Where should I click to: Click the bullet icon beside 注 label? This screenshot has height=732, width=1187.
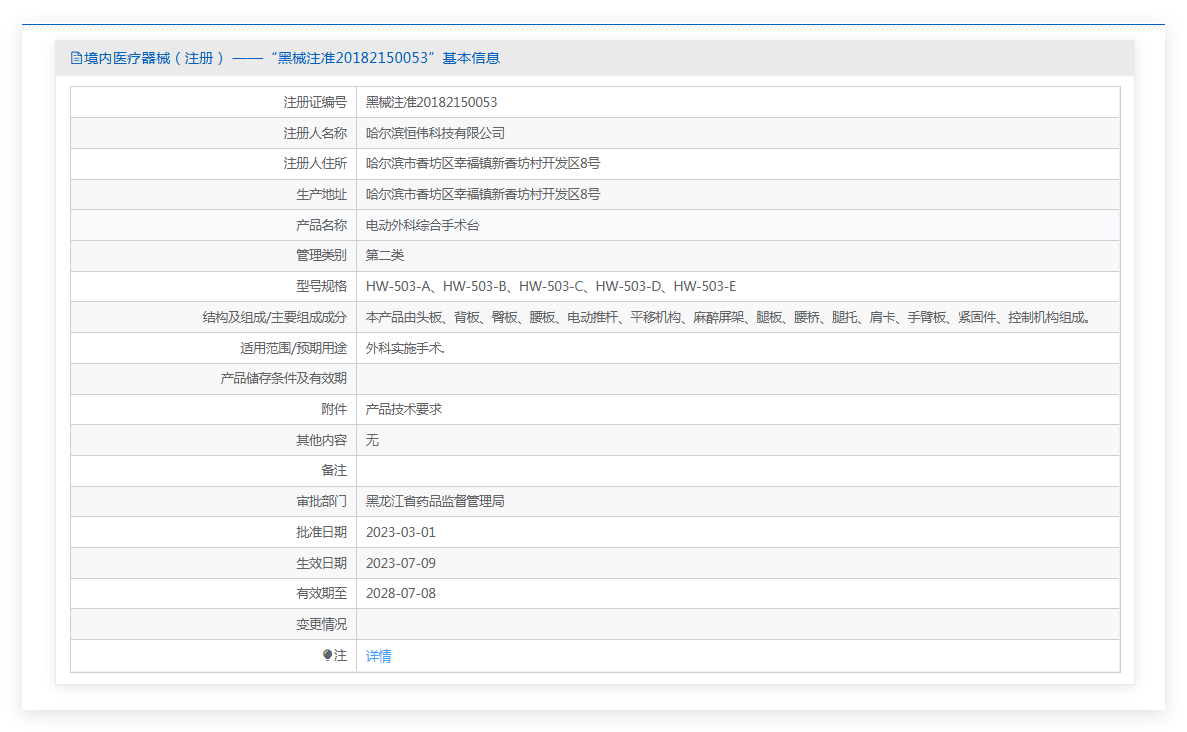(327, 656)
